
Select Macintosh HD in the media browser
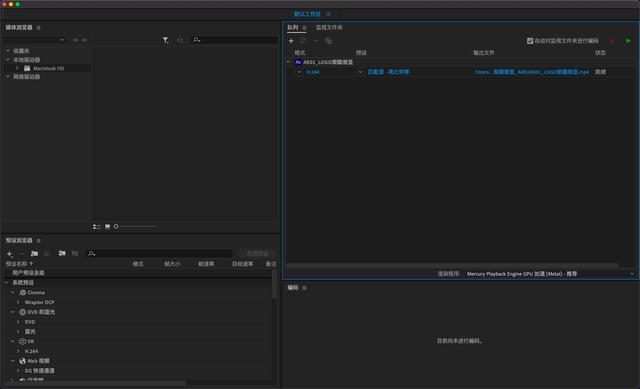[x=48, y=68]
